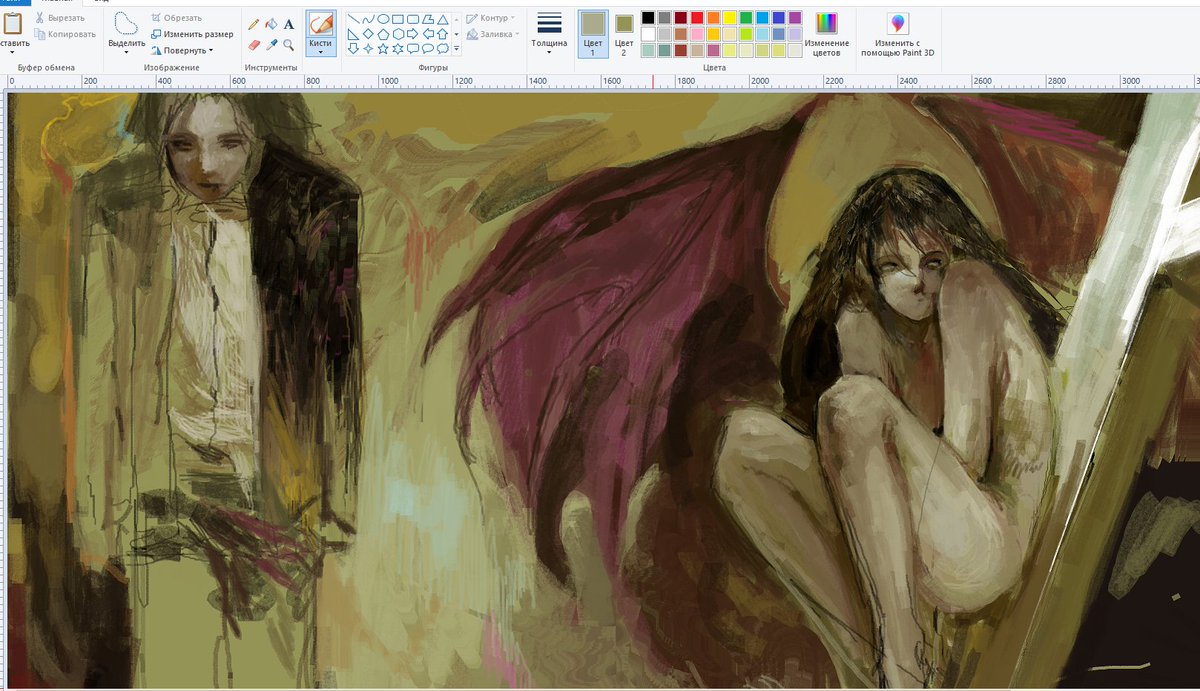Select the Magnifier tool
Screen dimensions: 1200x691
[x=288, y=45]
